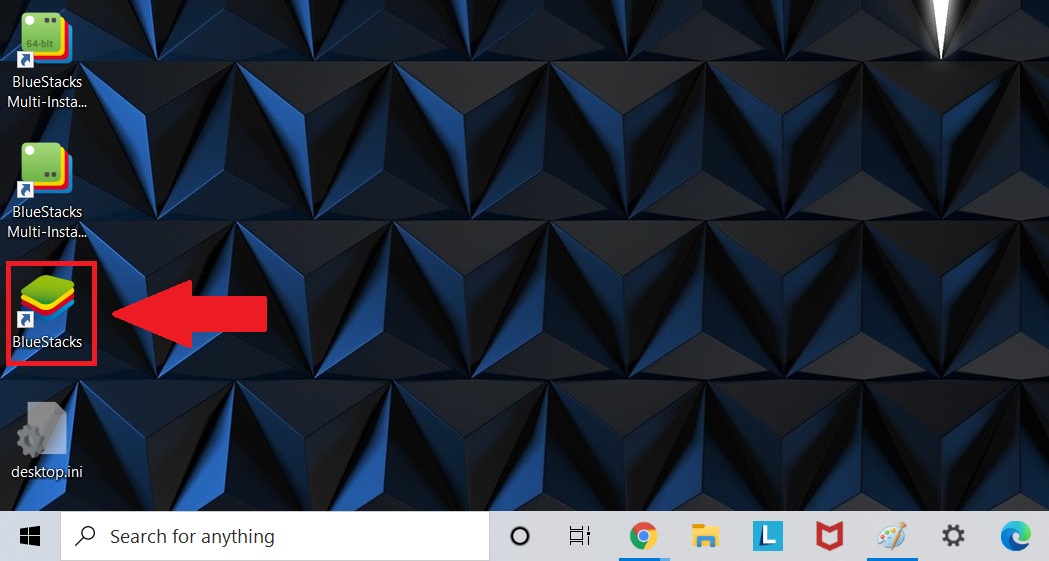Open Task View on the taskbar

click(x=579, y=536)
